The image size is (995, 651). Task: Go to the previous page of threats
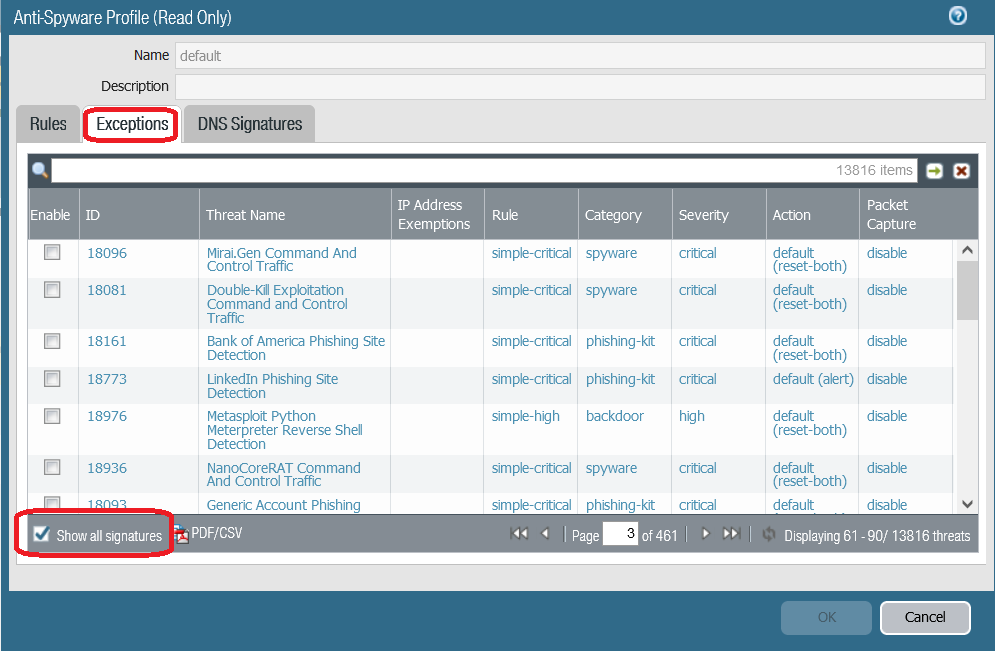click(545, 534)
